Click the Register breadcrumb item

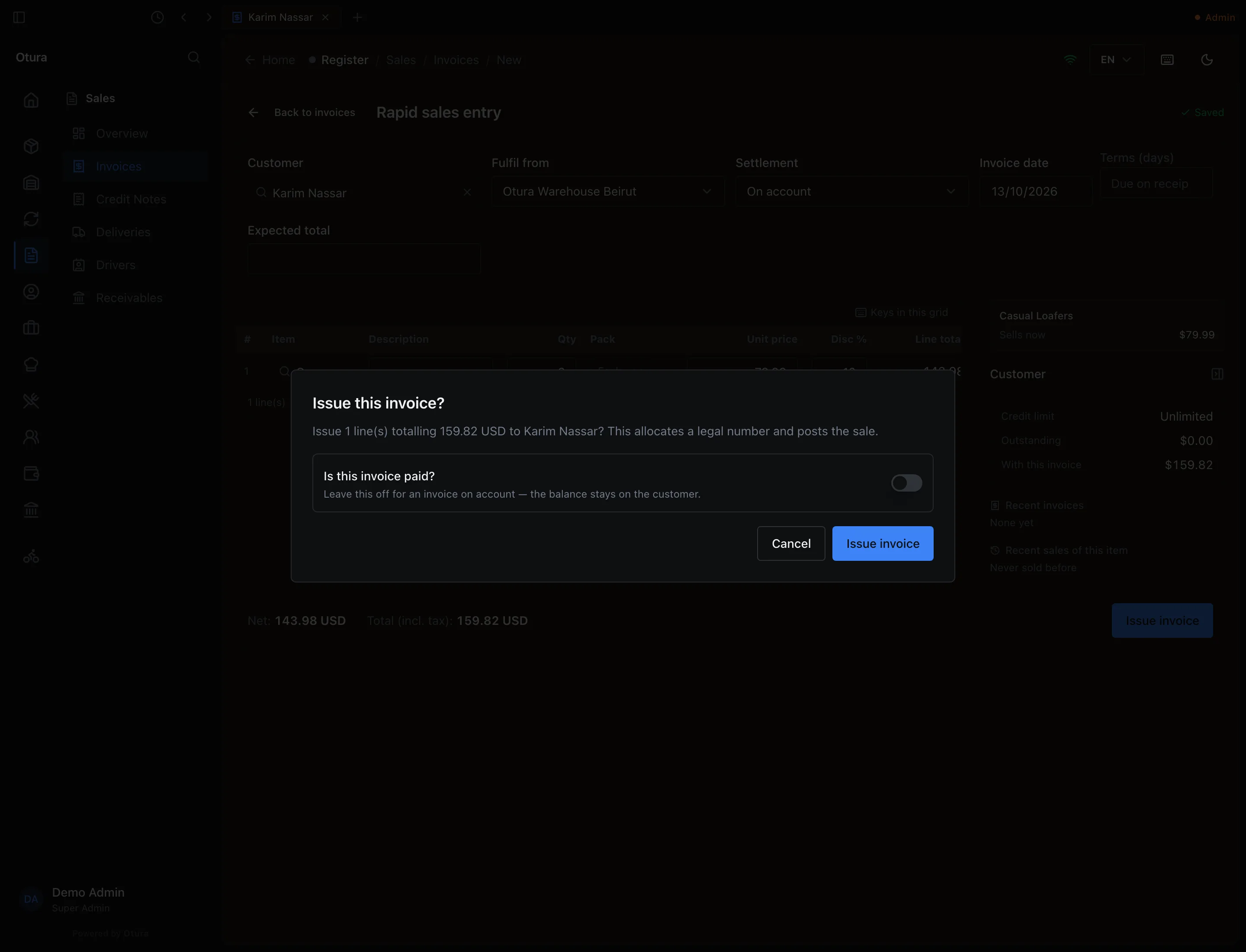tap(338, 60)
